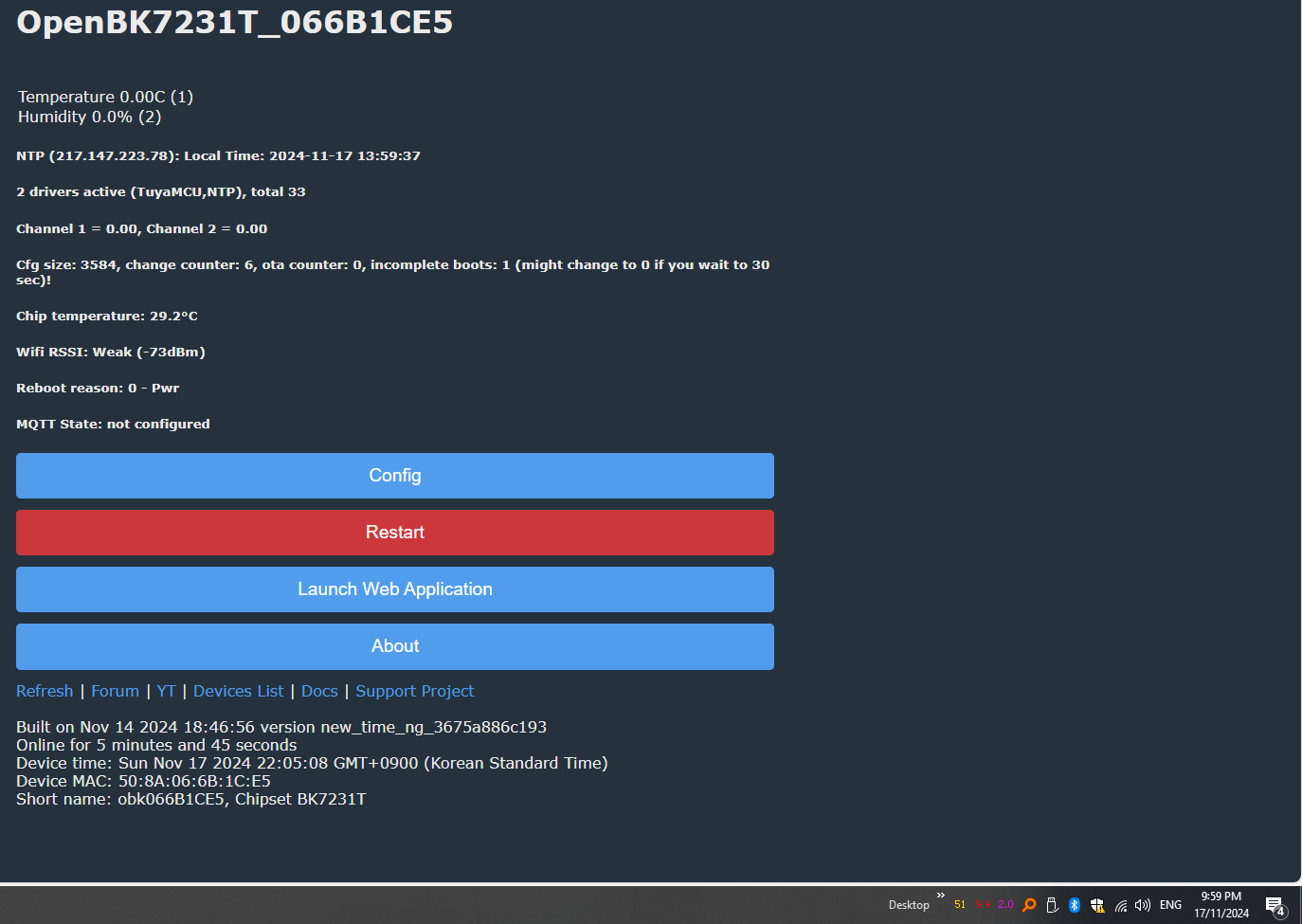Click the 'Built on Nov 14 2024' line
1302x924 pixels.
point(281,727)
